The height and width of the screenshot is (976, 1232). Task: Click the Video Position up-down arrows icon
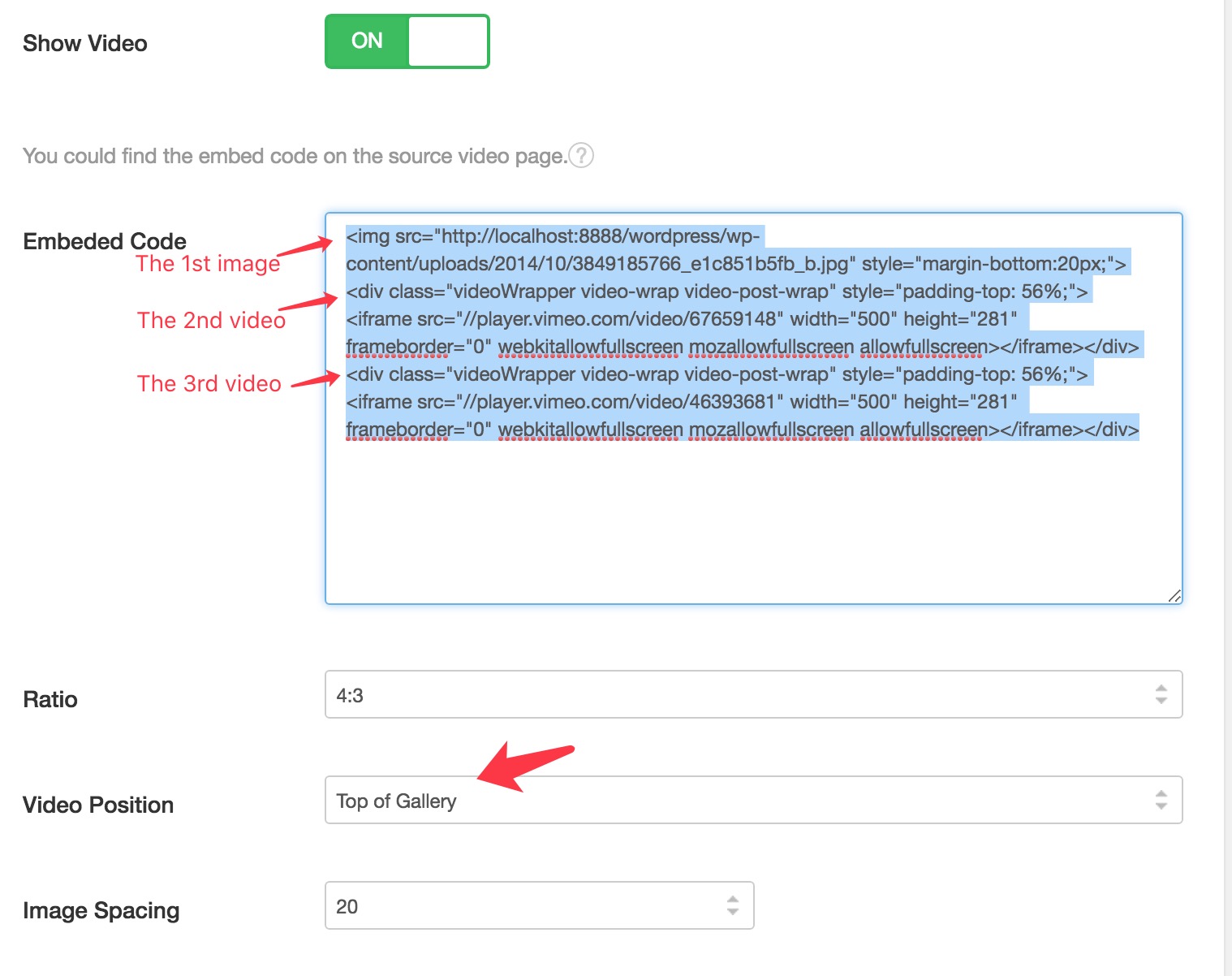1161,800
